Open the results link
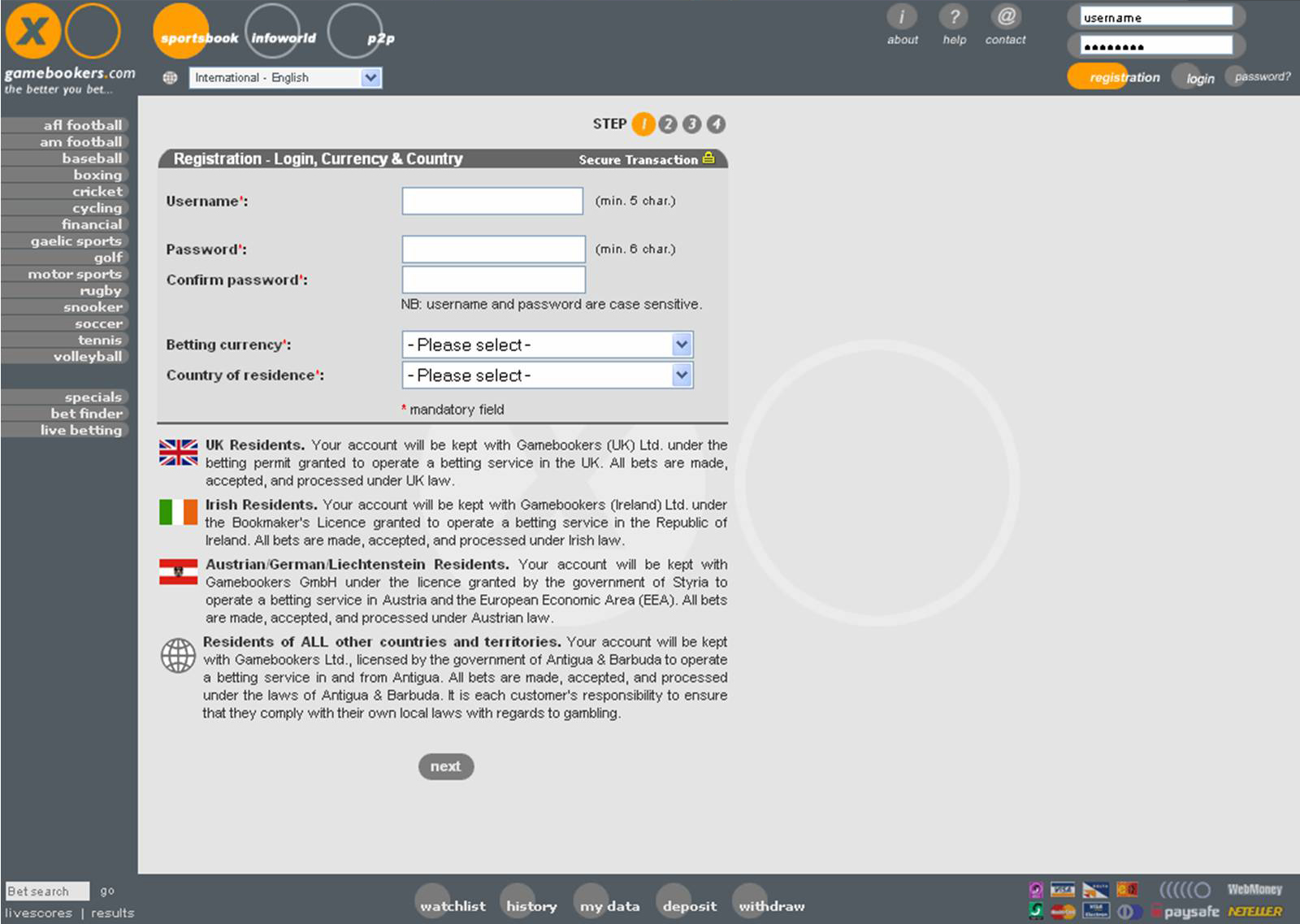Screen dimensions: 1300x924 click(113, 913)
